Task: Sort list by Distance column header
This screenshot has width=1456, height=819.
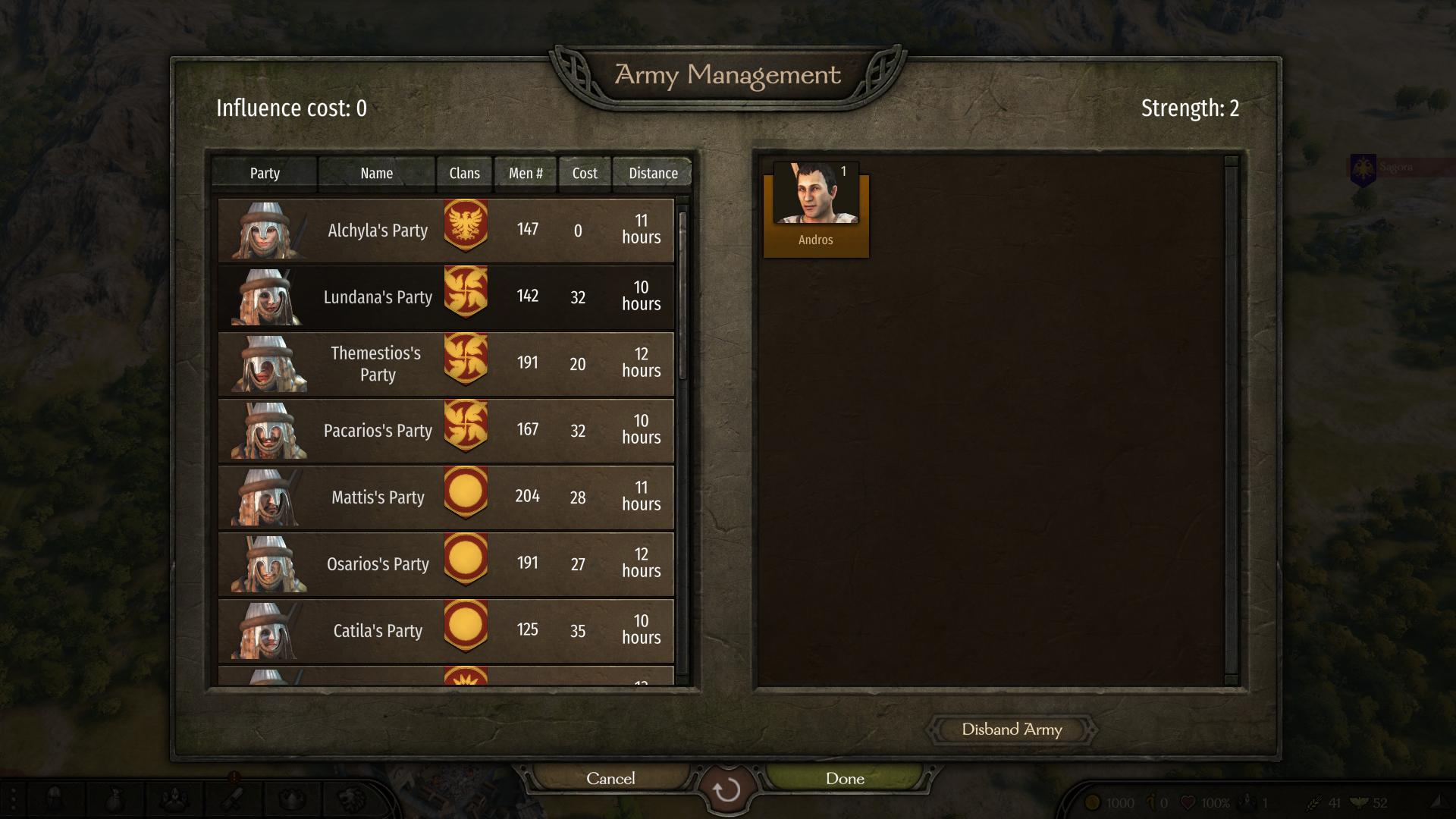Action: [x=653, y=173]
